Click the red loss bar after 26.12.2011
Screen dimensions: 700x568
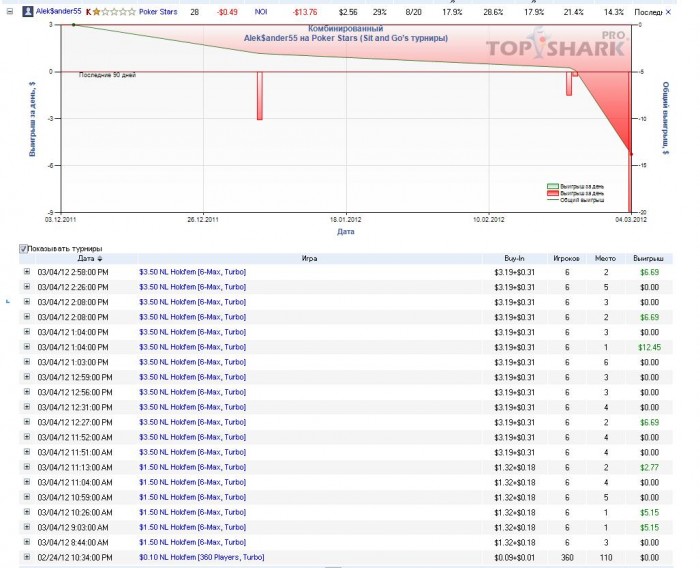(x=260, y=96)
